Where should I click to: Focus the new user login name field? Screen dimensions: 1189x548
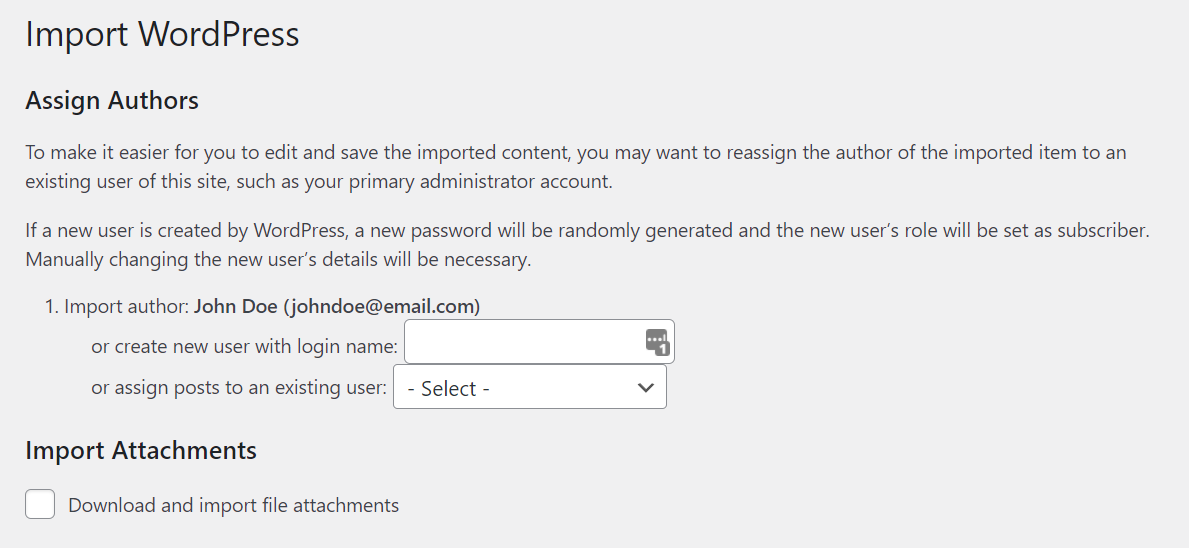[x=520, y=342]
